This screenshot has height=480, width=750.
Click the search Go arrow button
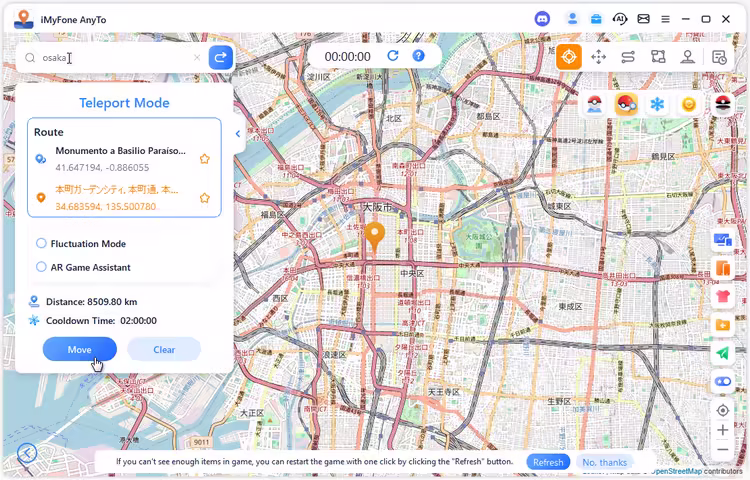(221, 58)
